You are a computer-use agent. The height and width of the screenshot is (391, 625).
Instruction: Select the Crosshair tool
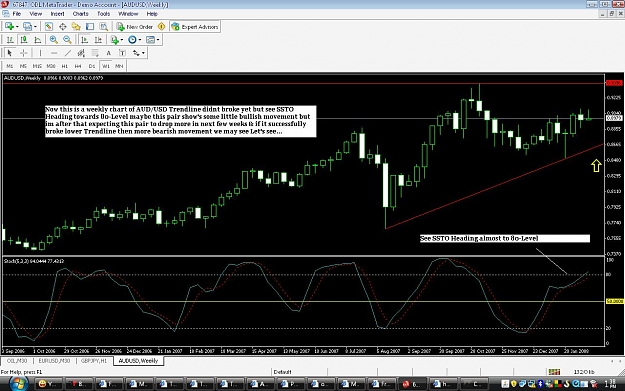pyautogui.click(x=24, y=53)
